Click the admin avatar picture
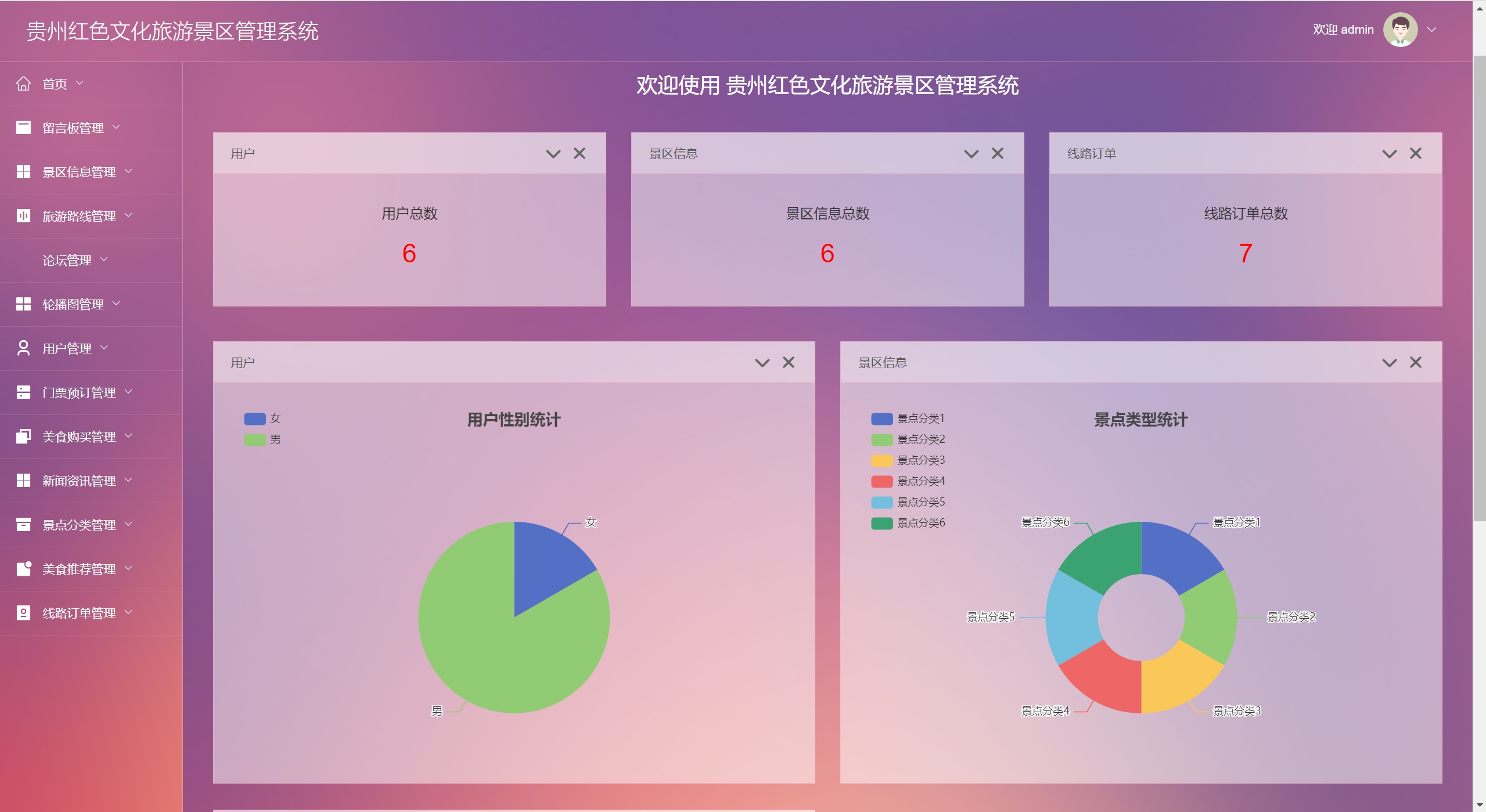The image size is (1486, 812). coord(1400,30)
